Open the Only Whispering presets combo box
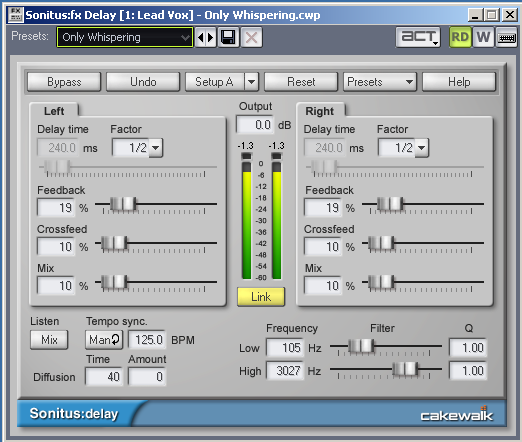The height and width of the screenshot is (442, 522). pos(125,37)
